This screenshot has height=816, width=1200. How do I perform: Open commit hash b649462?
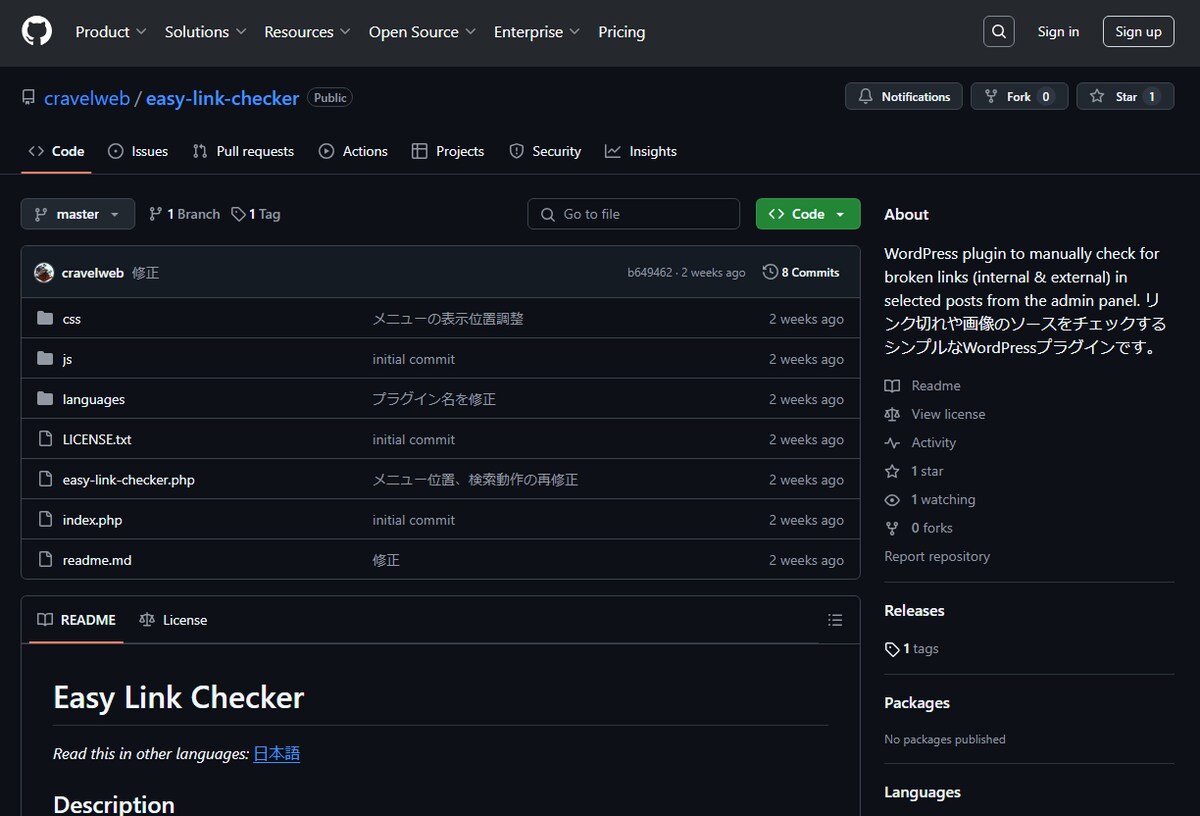tap(650, 272)
